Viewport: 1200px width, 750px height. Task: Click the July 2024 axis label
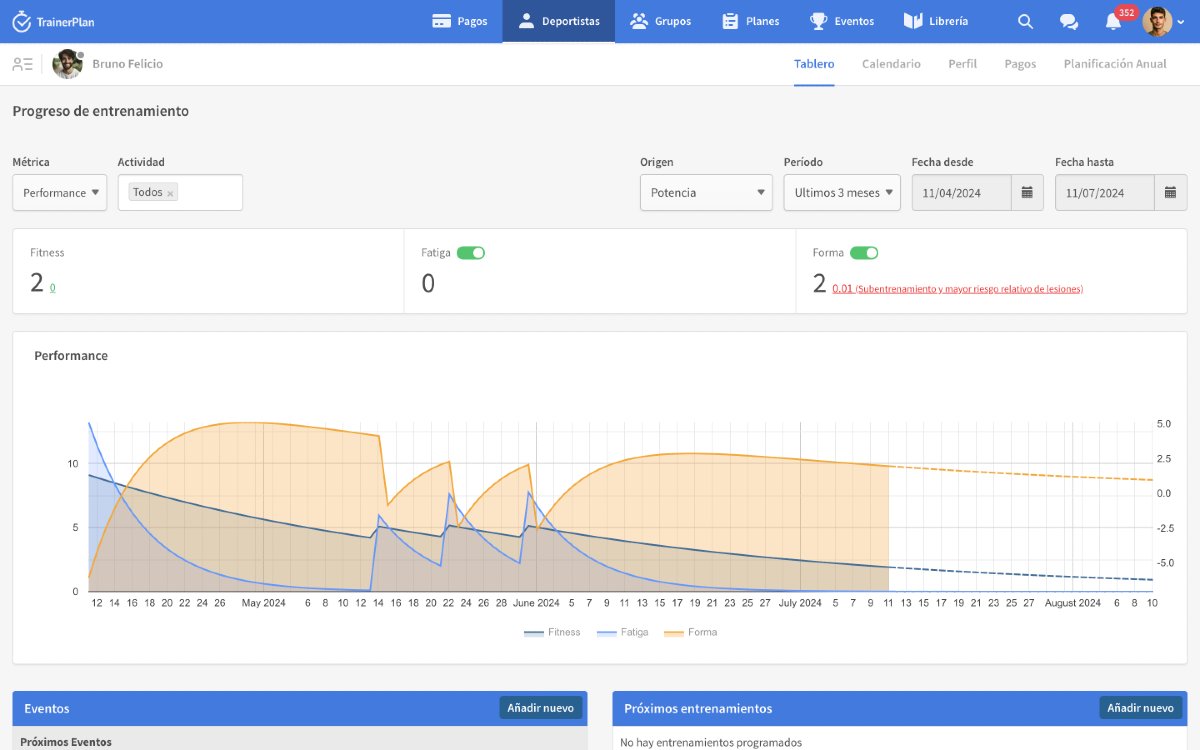click(800, 603)
